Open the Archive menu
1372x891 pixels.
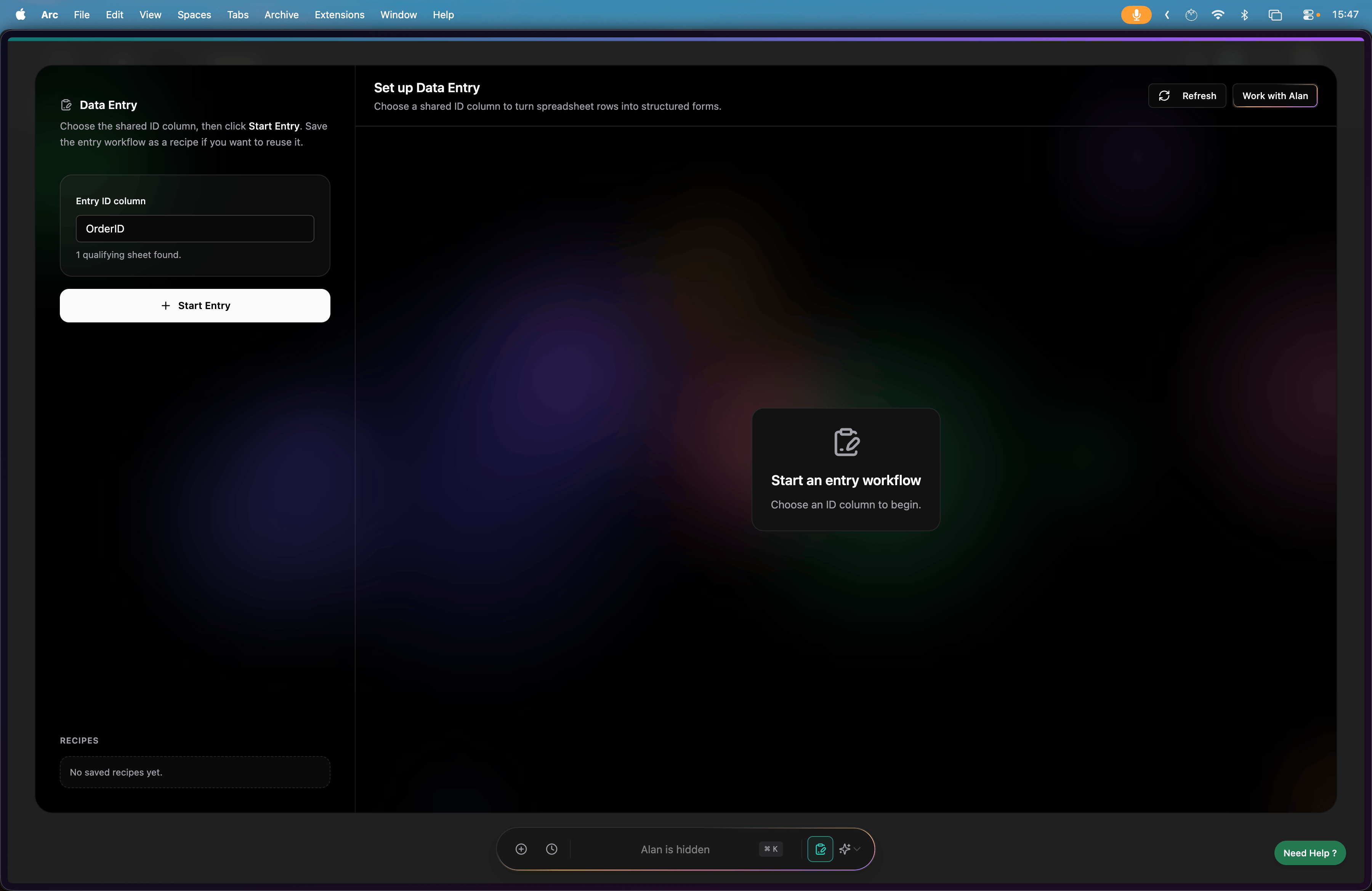pos(281,14)
